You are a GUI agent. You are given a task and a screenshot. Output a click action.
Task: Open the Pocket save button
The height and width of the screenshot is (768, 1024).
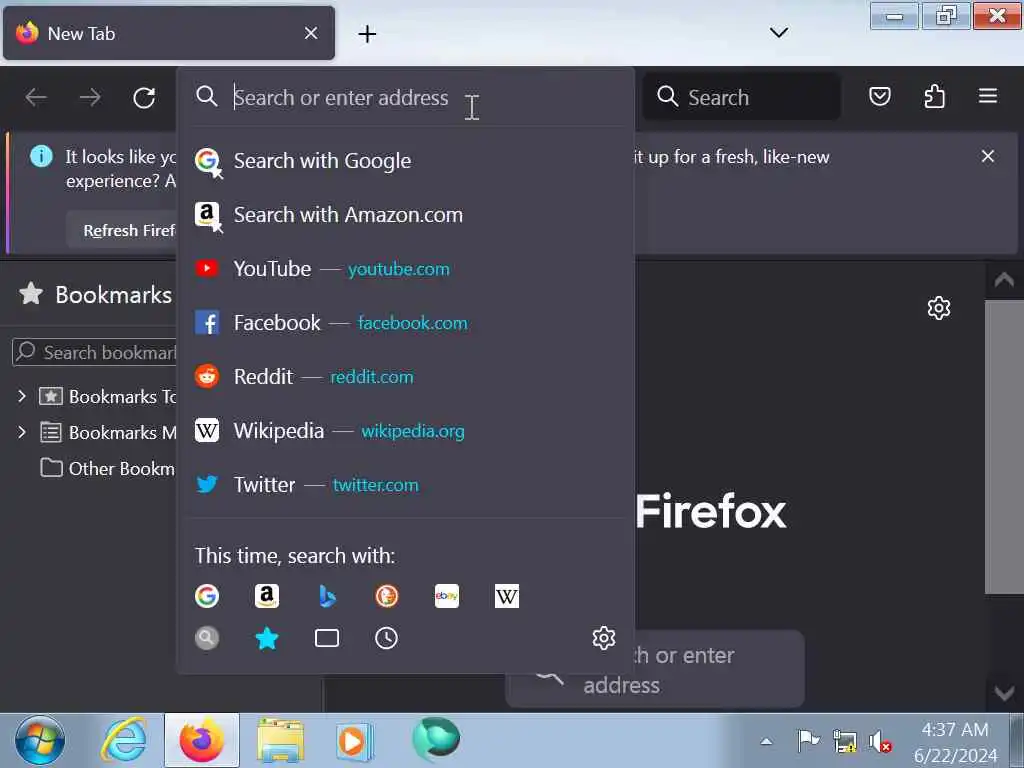pyautogui.click(x=880, y=97)
